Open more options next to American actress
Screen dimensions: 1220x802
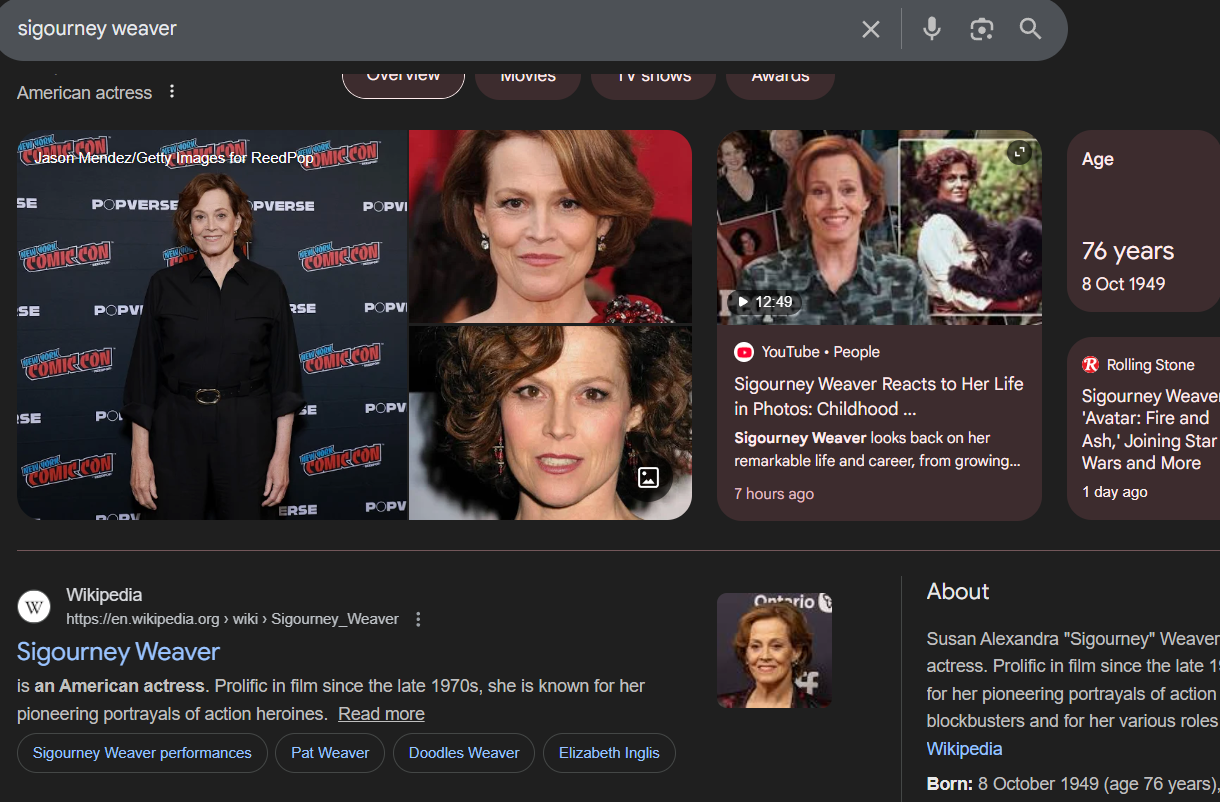pyautogui.click(x=172, y=92)
